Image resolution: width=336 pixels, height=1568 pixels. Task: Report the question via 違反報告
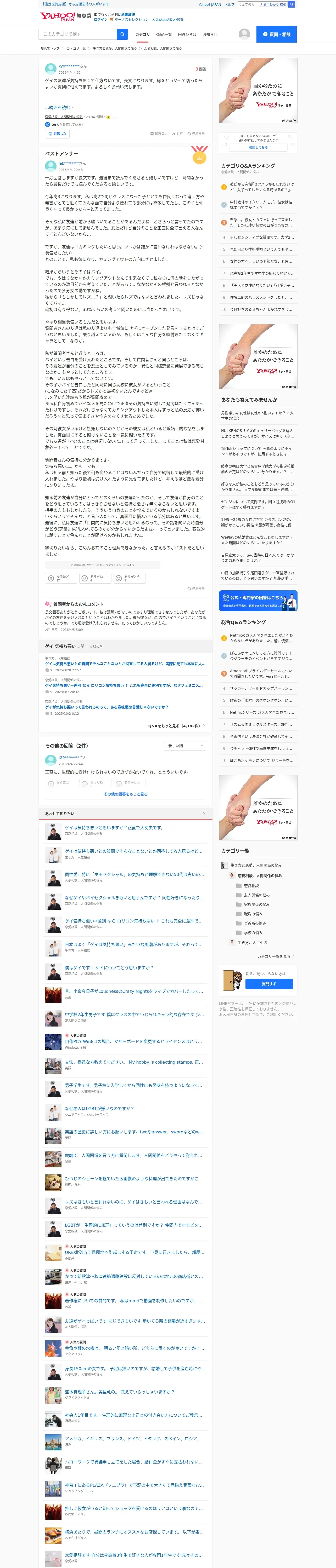point(196,133)
